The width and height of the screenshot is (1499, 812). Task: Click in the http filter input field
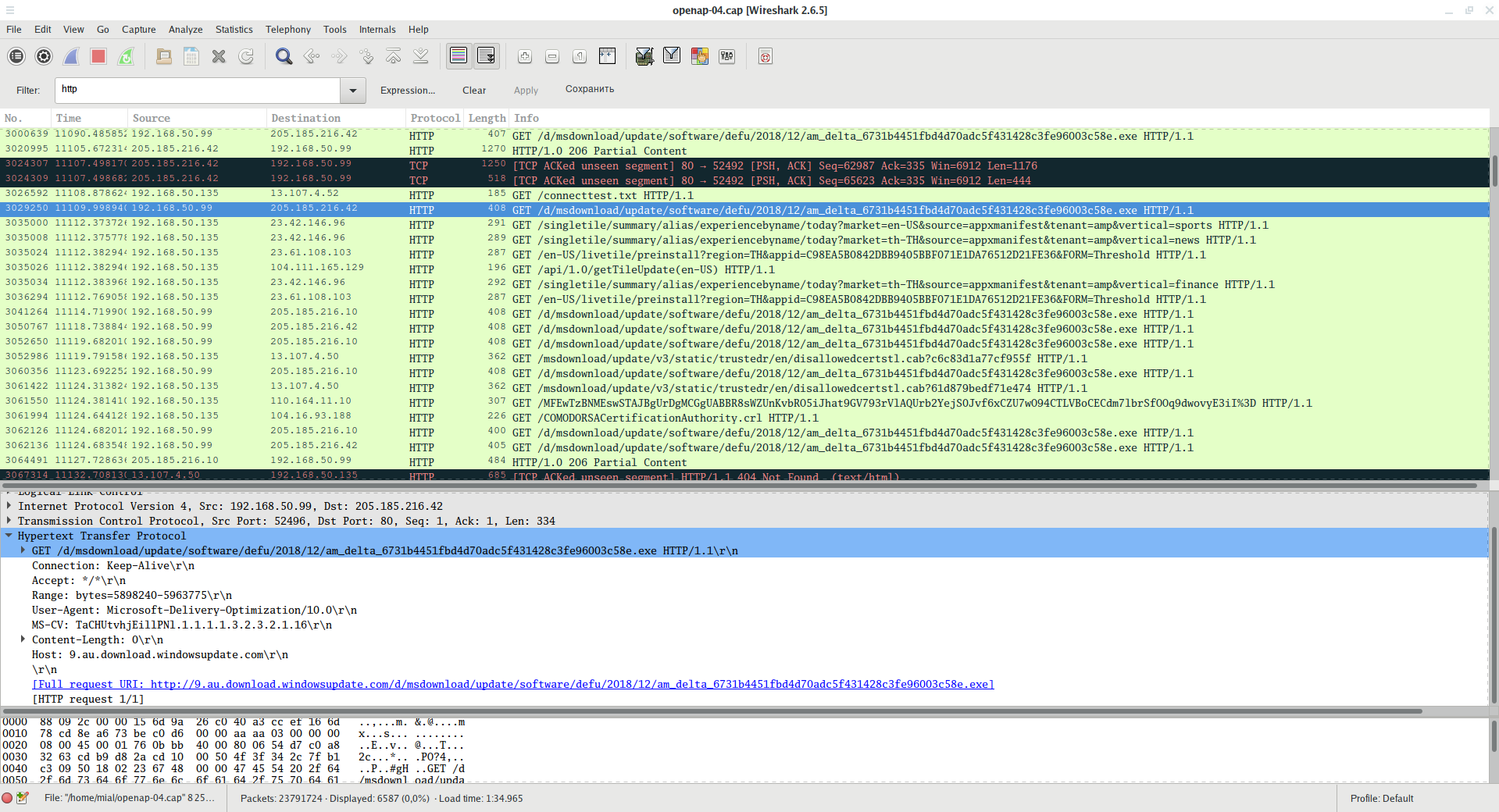[x=197, y=91]
